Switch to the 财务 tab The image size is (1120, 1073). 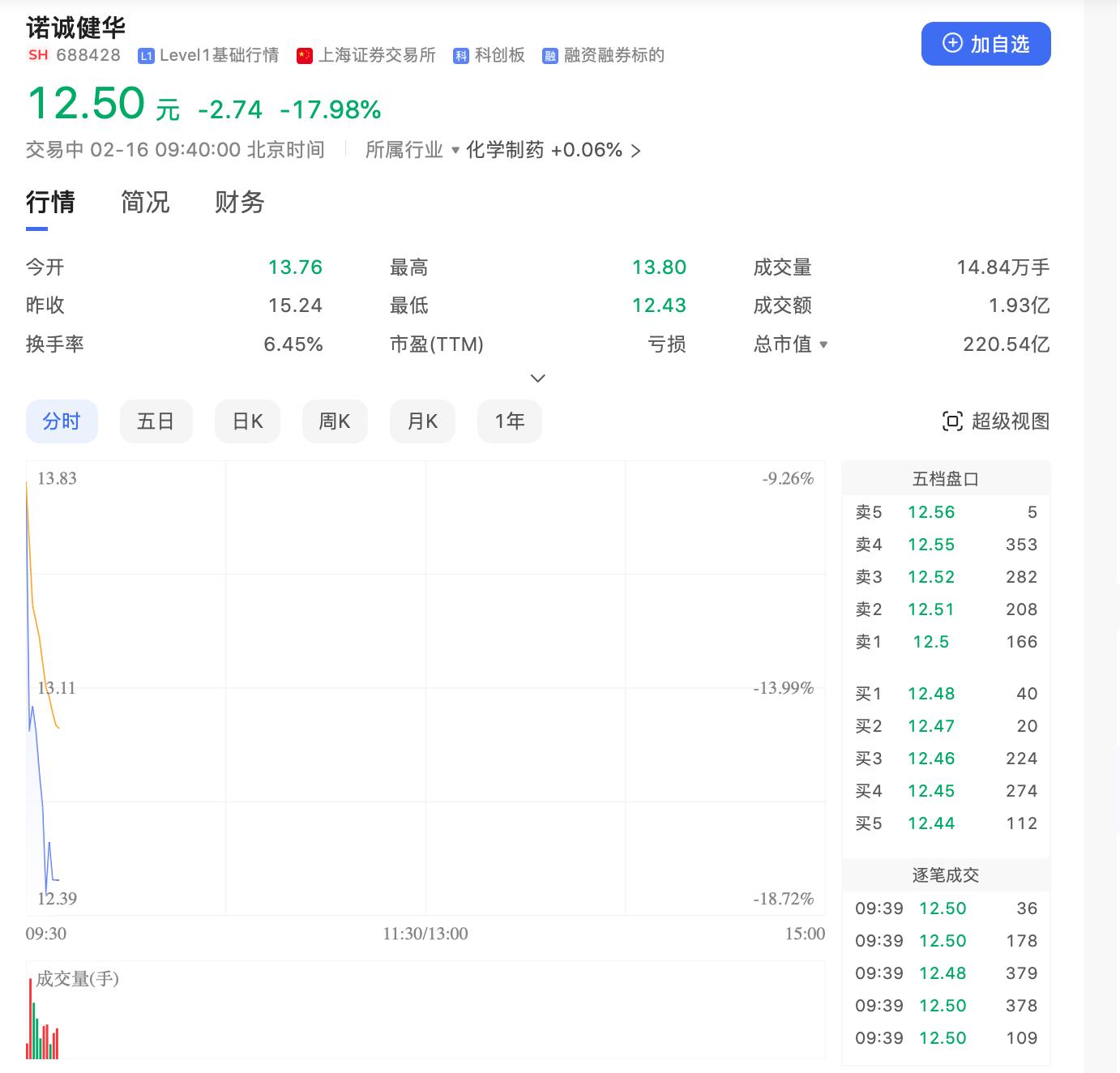click(240, 202)
